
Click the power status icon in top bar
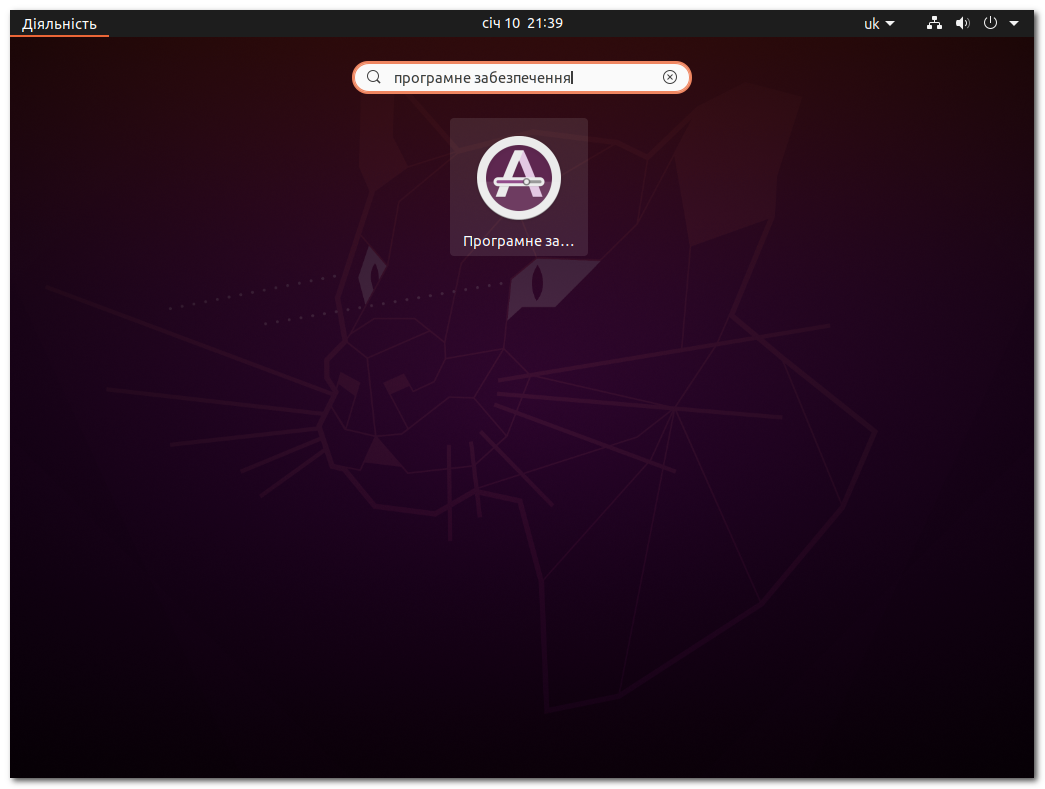pyautogui.click(x=989, y=22)
